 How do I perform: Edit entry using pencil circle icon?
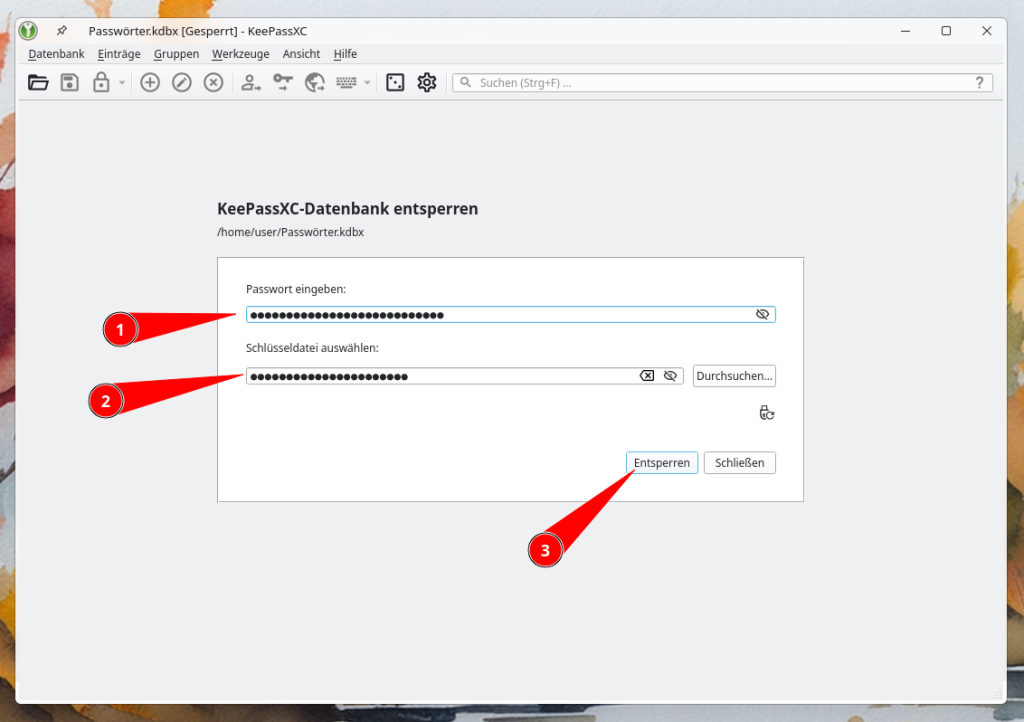[x=182, y=83]
